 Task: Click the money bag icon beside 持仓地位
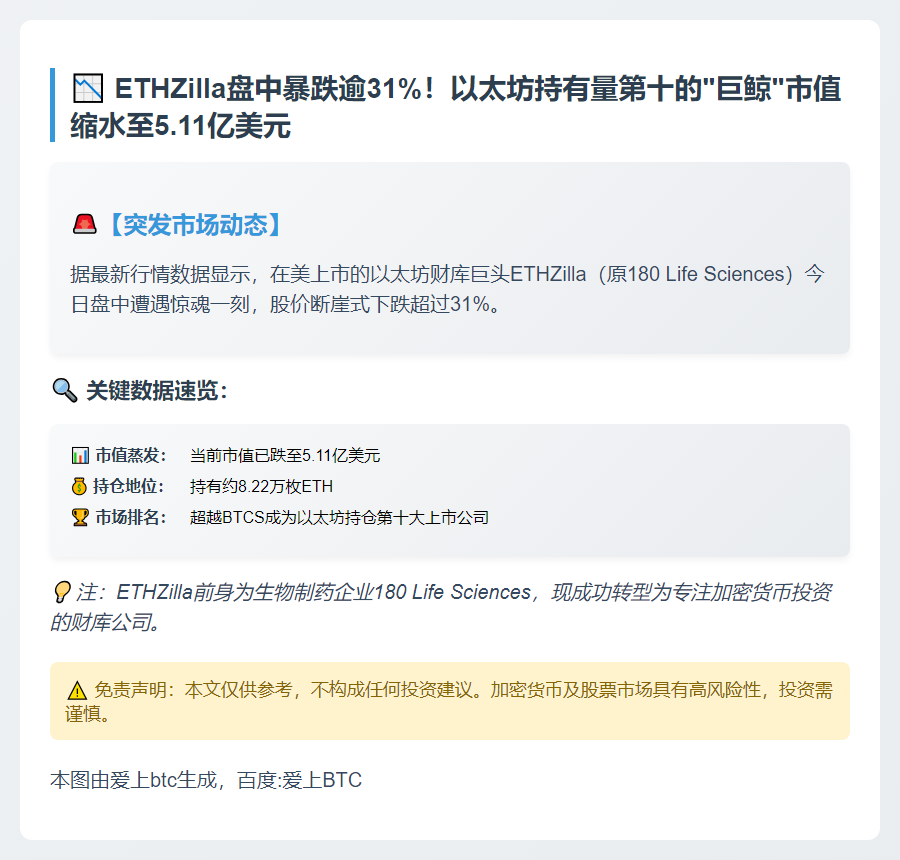coord(80,487)
